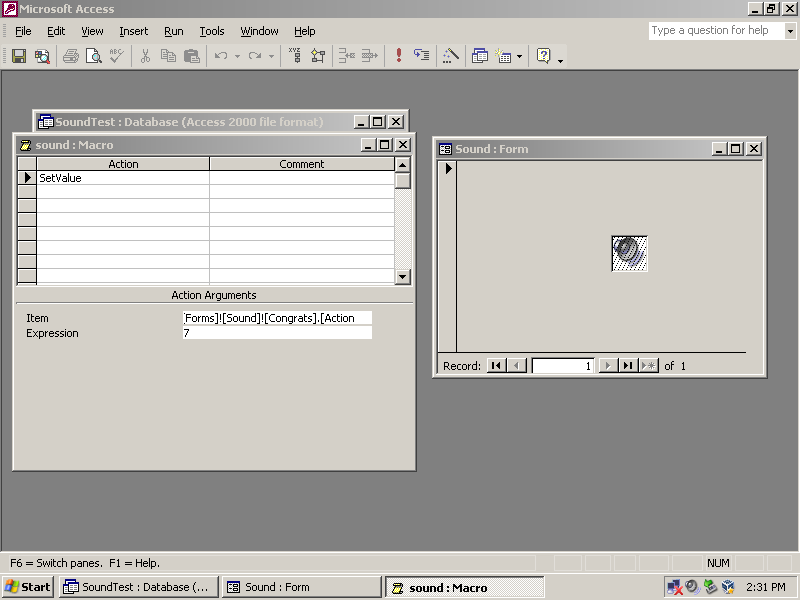Viewport: 800px width, 600px height.
Task: Open Toolbar Options arrow at toolbar end
Action: pos(560,60)
